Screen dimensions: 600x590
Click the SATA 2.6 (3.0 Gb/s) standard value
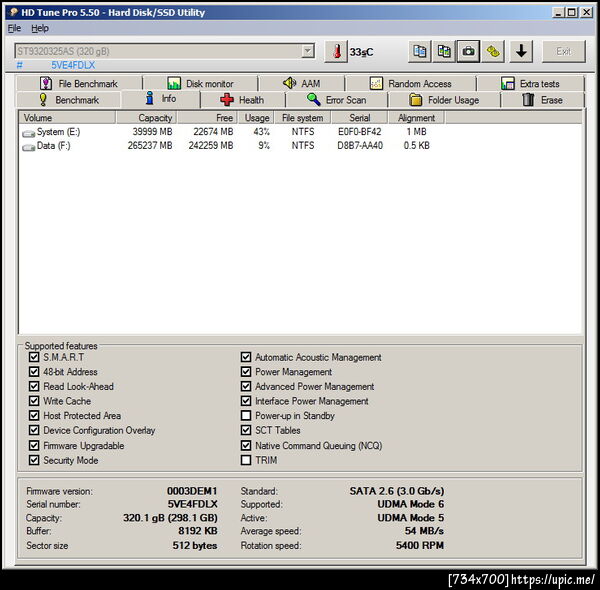click(x=397, y=491)
